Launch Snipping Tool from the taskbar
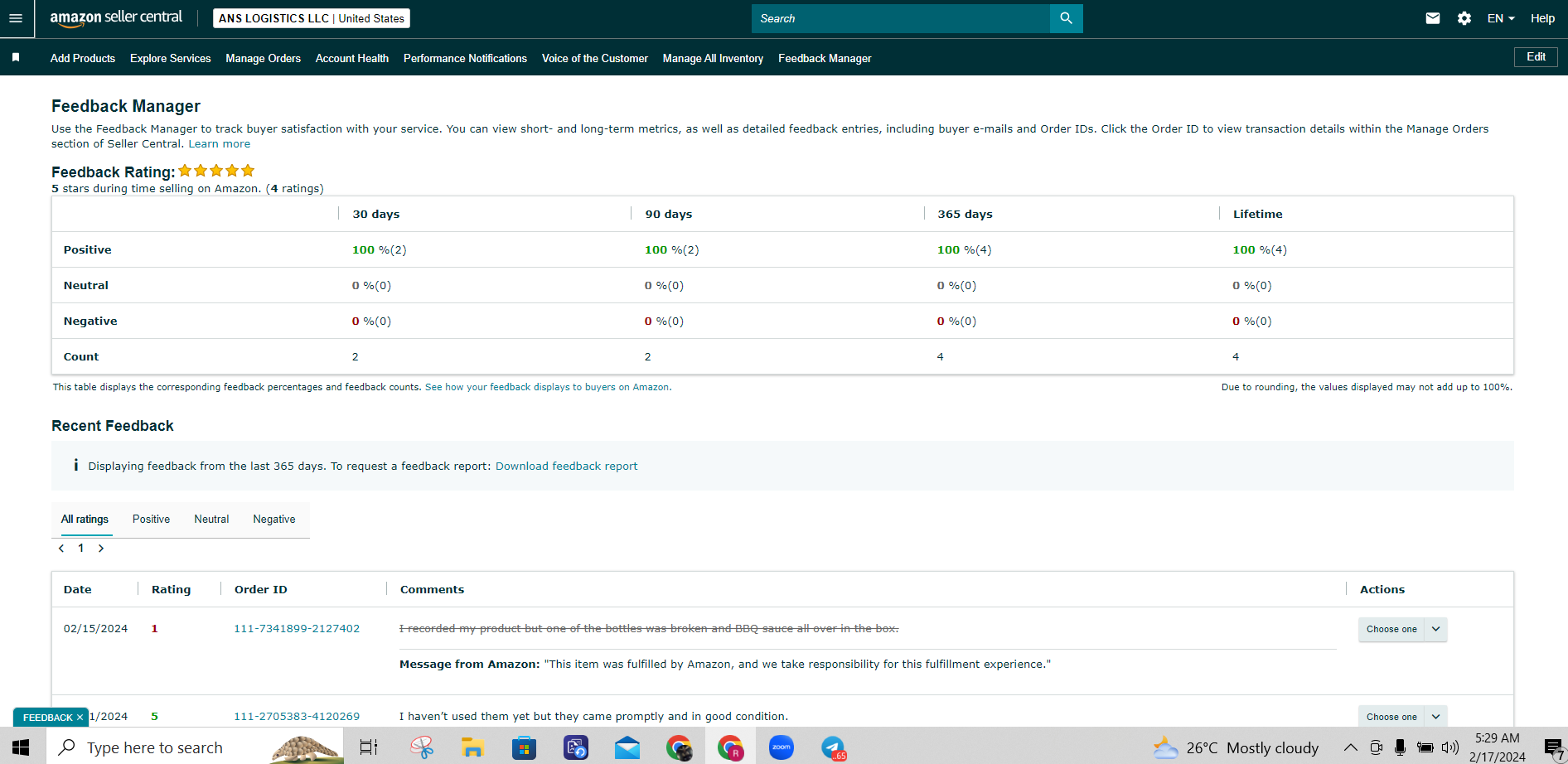The width and height of the screenshot is (1568, 764). click(x=422, y=747)
